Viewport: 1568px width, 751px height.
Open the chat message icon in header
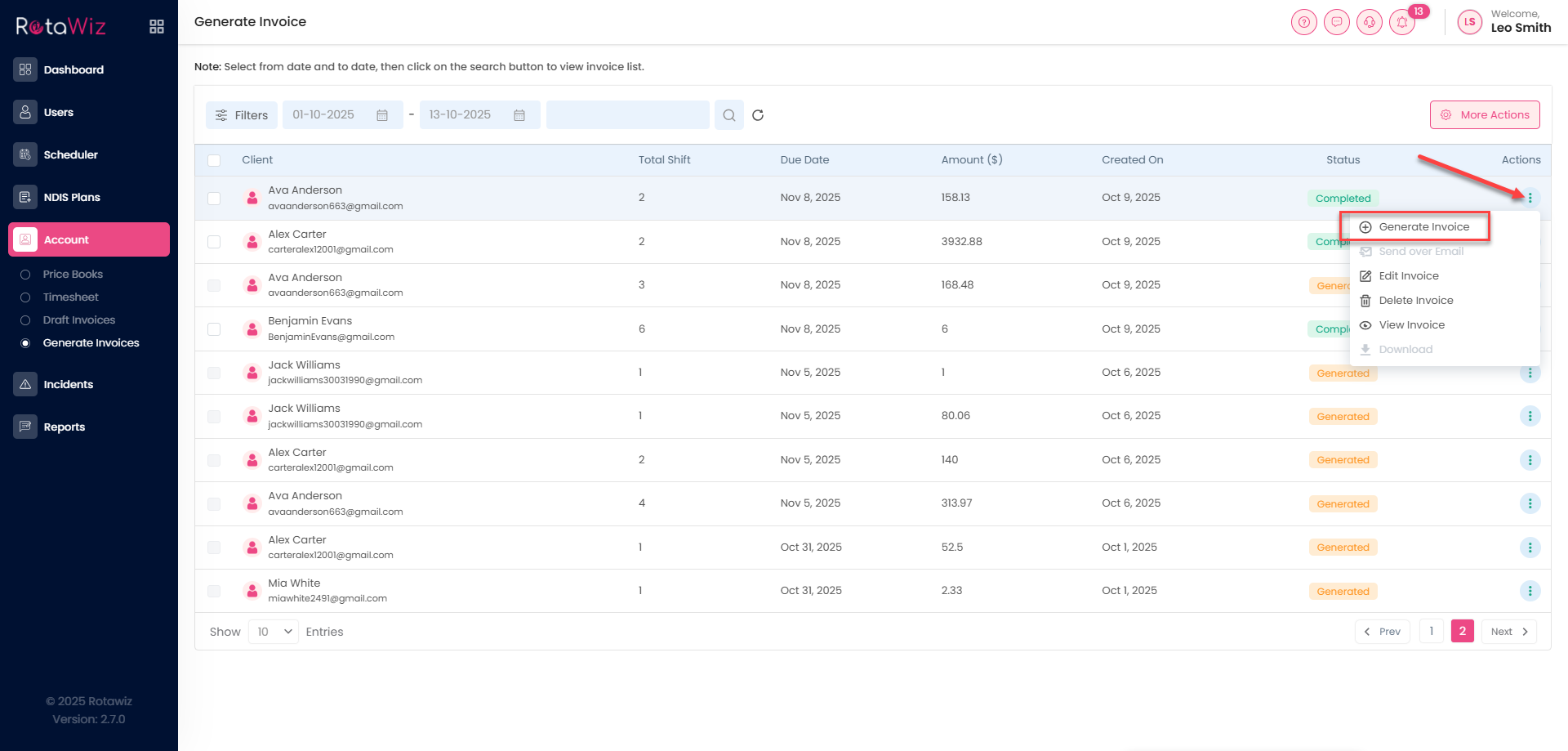pos(1337,22)
